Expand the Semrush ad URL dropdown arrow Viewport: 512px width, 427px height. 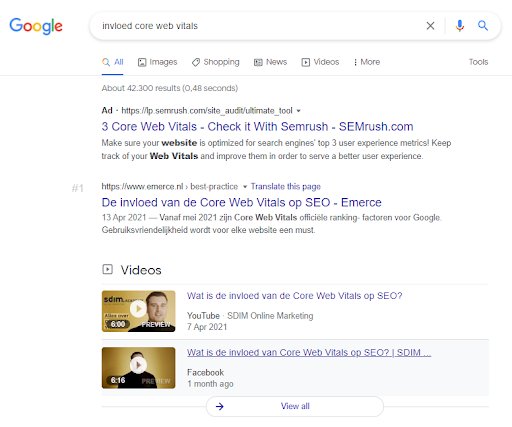(x=299, y=111)
